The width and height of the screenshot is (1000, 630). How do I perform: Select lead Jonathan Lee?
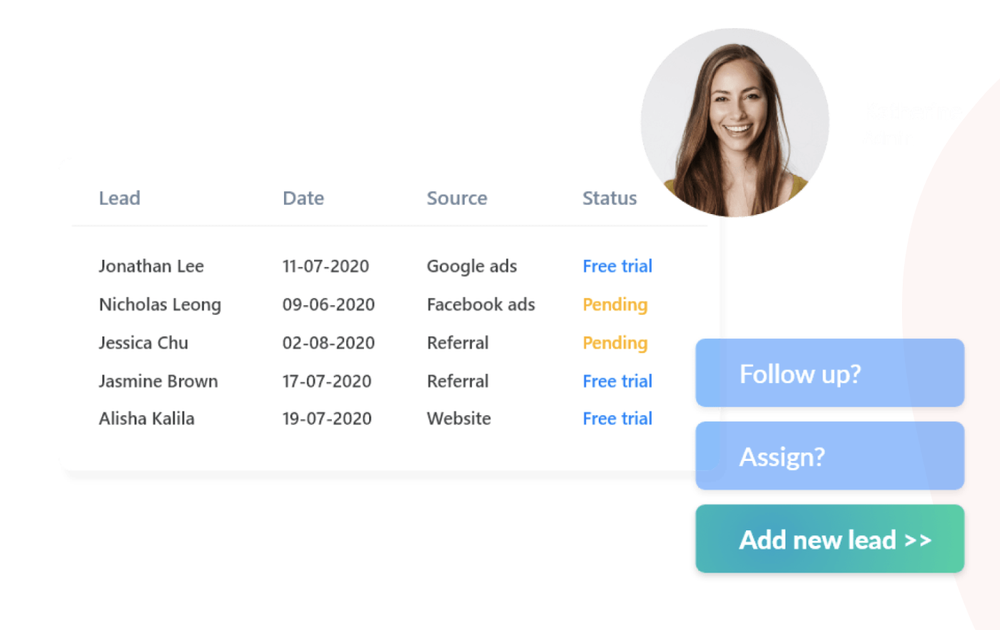click(151, 266)
